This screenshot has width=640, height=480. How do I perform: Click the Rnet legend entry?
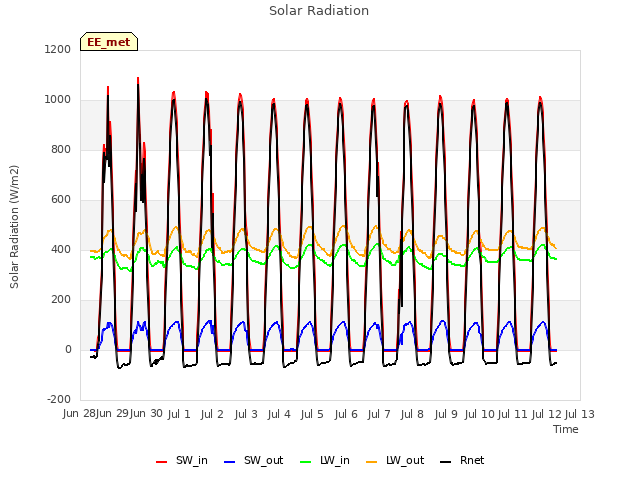pos(462,460)
